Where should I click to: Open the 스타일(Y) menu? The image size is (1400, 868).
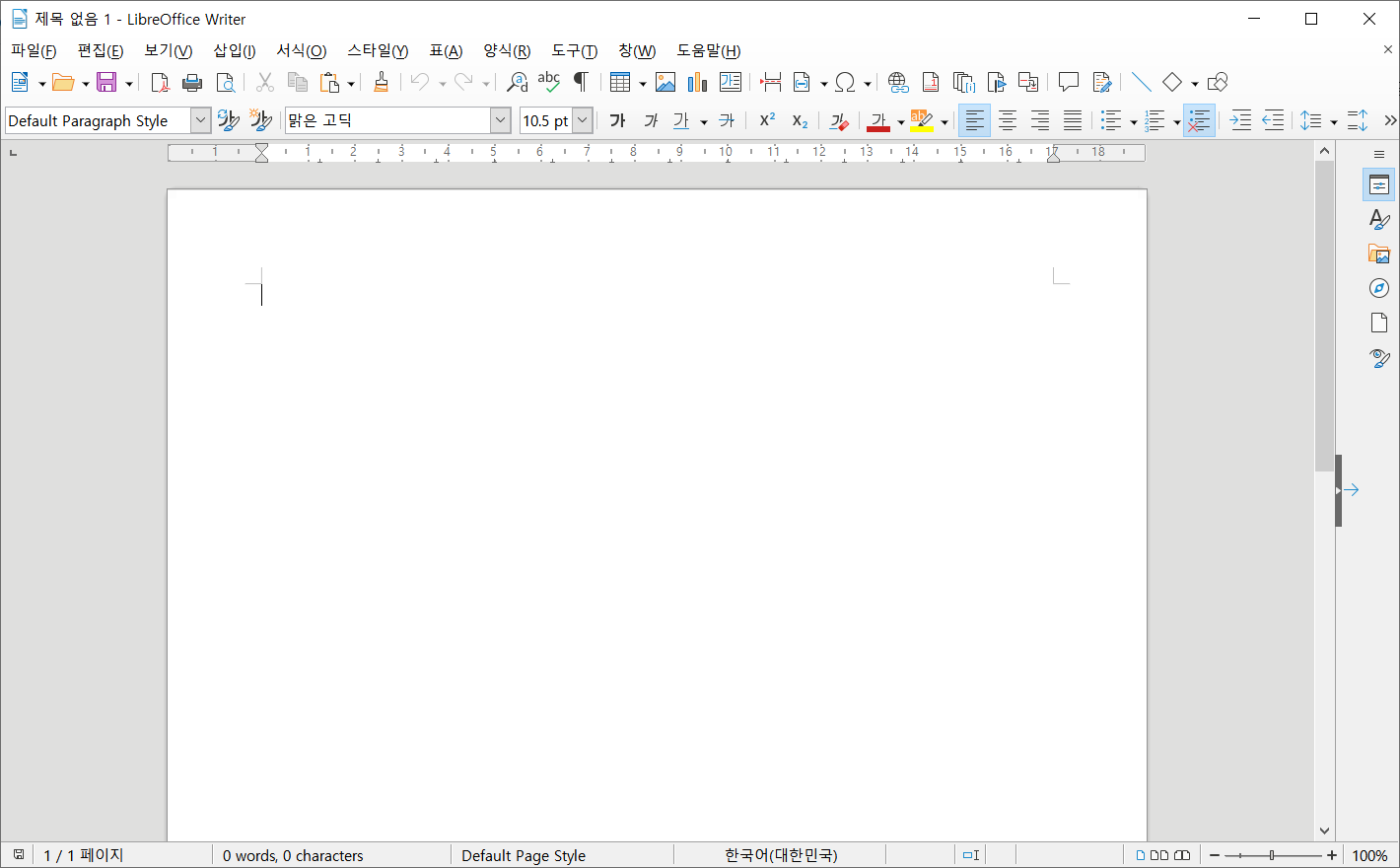378,51
